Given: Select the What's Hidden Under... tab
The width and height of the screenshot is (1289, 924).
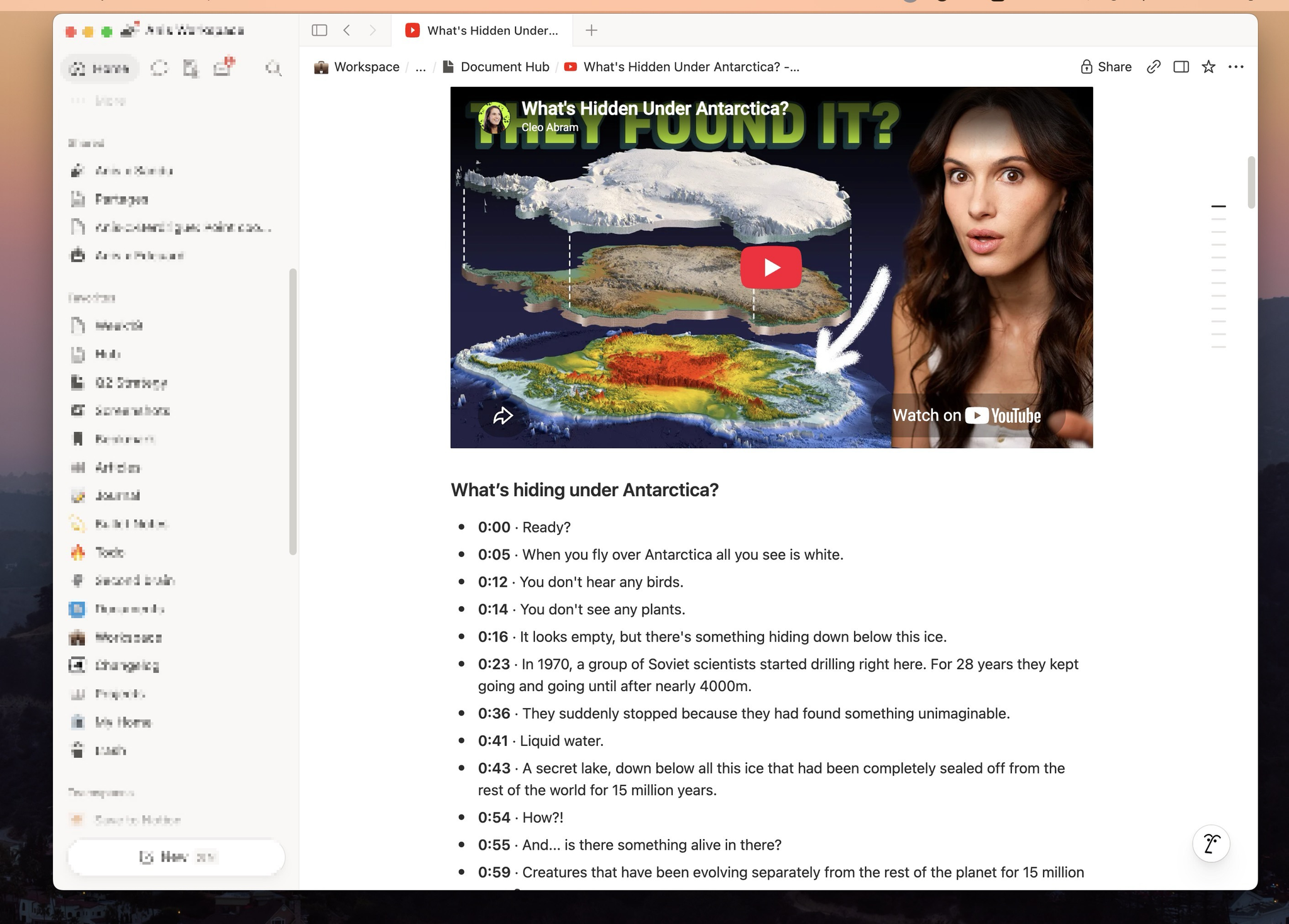Looking at the screenshot, I should click(482, 30).
